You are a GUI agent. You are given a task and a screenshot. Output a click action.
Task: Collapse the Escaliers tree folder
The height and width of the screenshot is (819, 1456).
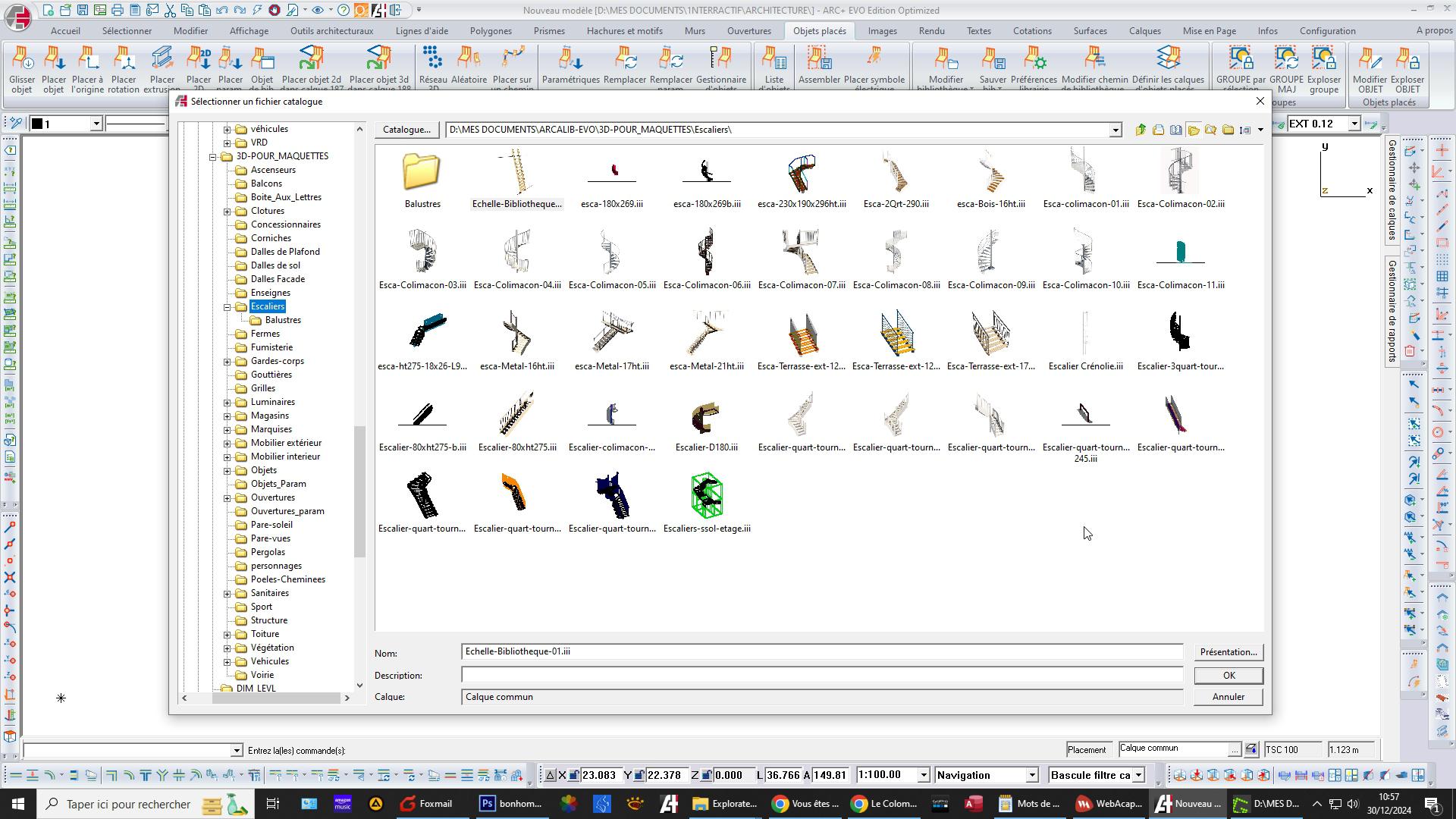227,307
